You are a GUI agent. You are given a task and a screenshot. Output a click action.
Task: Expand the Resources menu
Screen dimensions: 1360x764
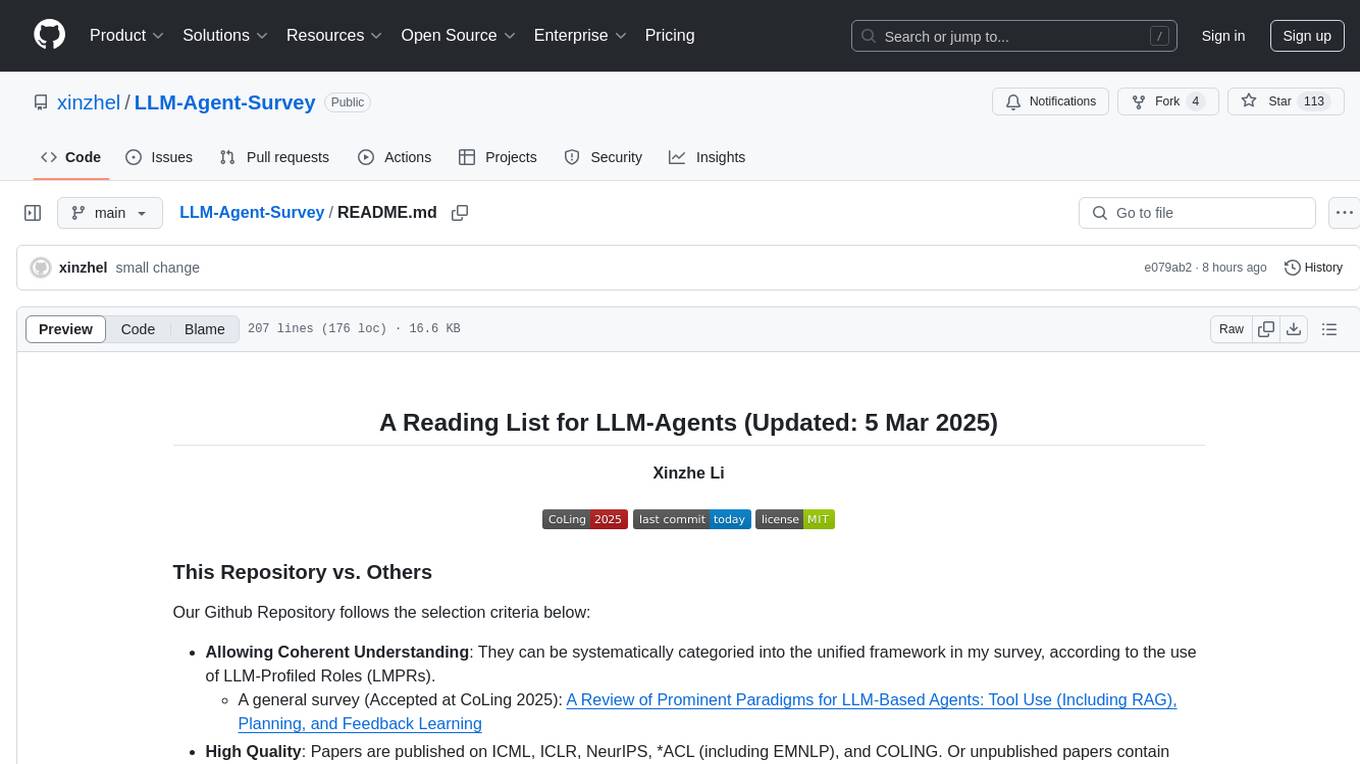tap(334, 35)
